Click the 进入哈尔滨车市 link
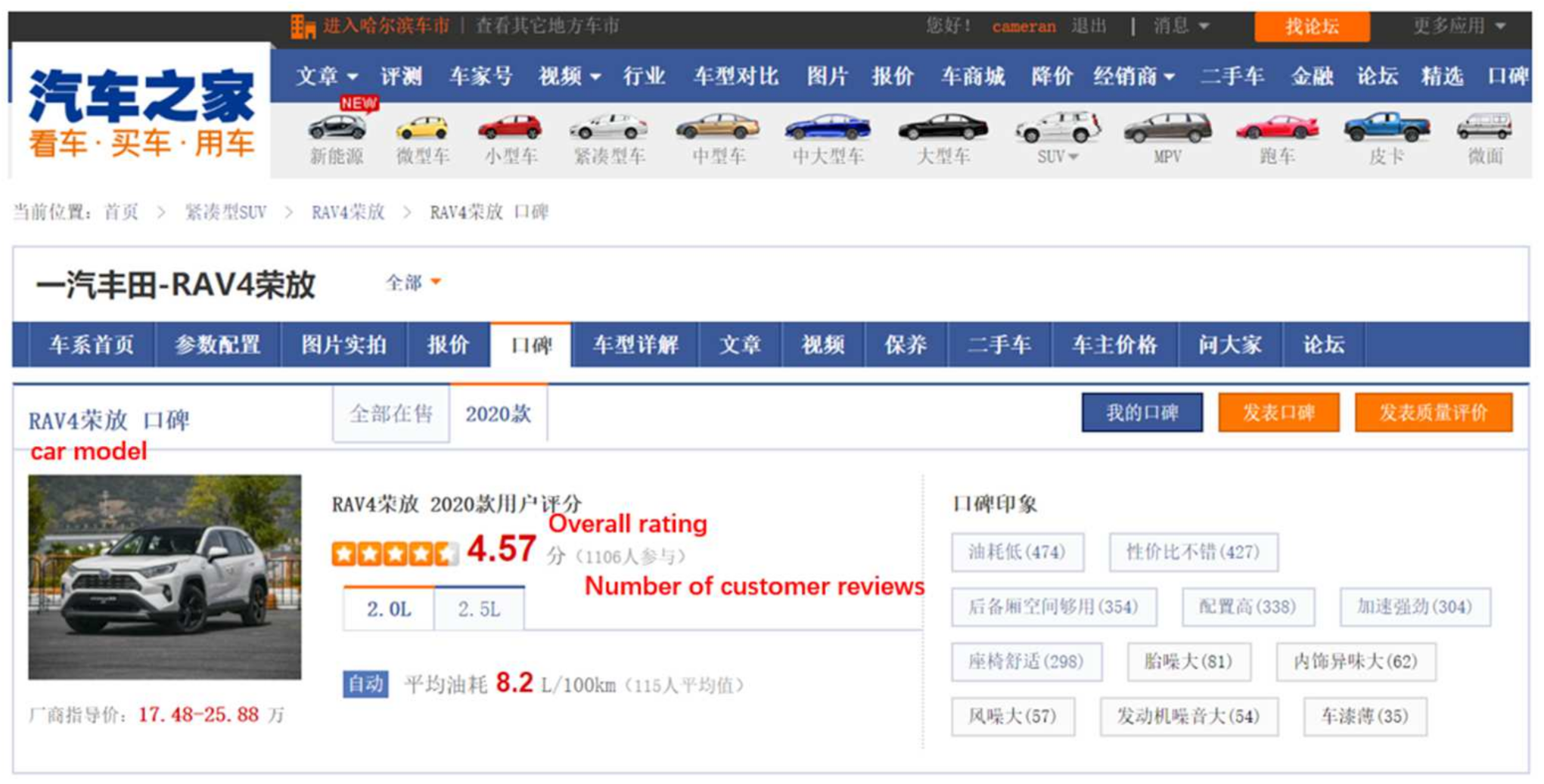Image resolution: width=1544 pixels, height=784 pixels. (x=386, y=26)
